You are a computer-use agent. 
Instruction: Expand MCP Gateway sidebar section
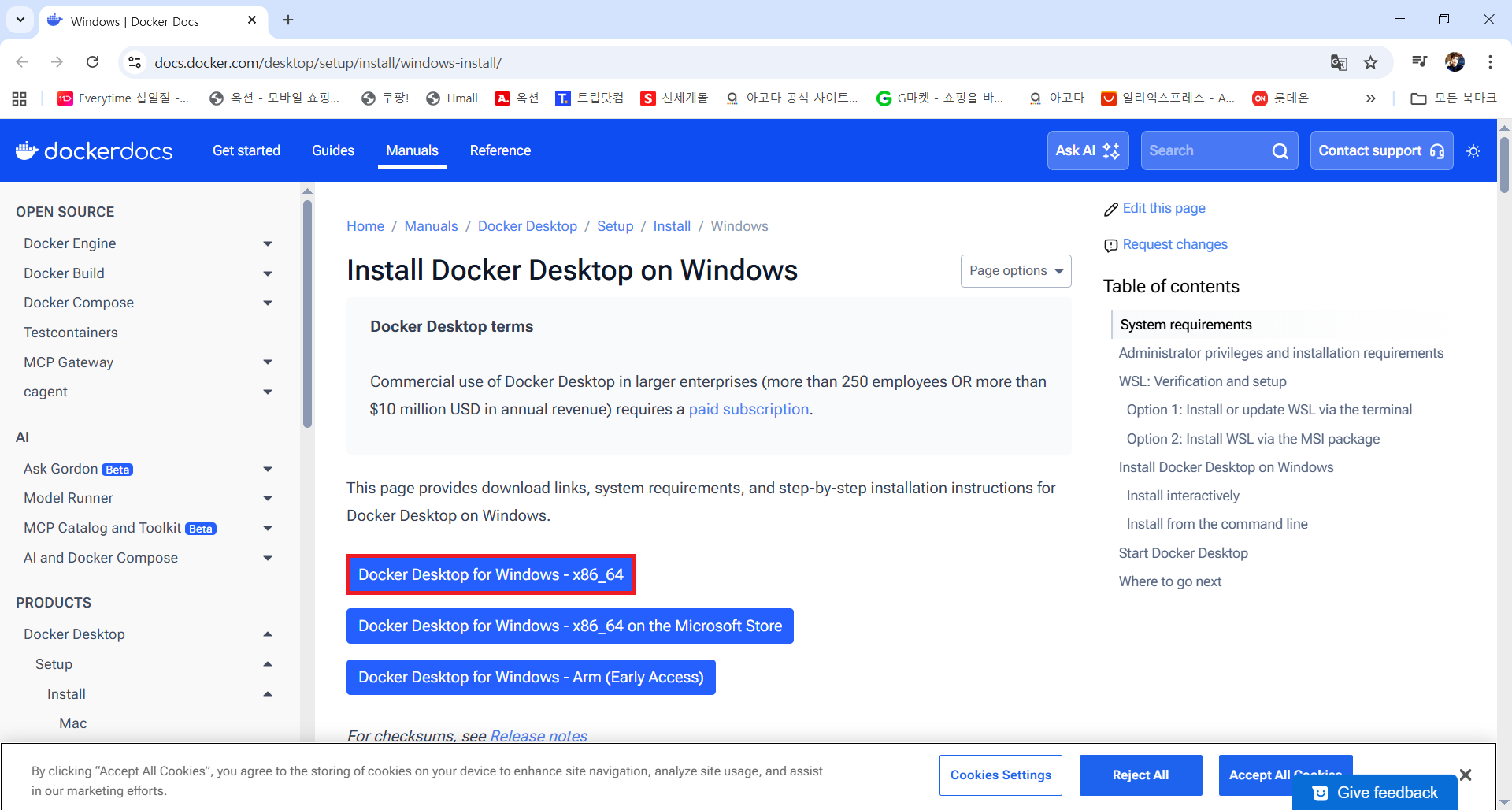point(268,362)
